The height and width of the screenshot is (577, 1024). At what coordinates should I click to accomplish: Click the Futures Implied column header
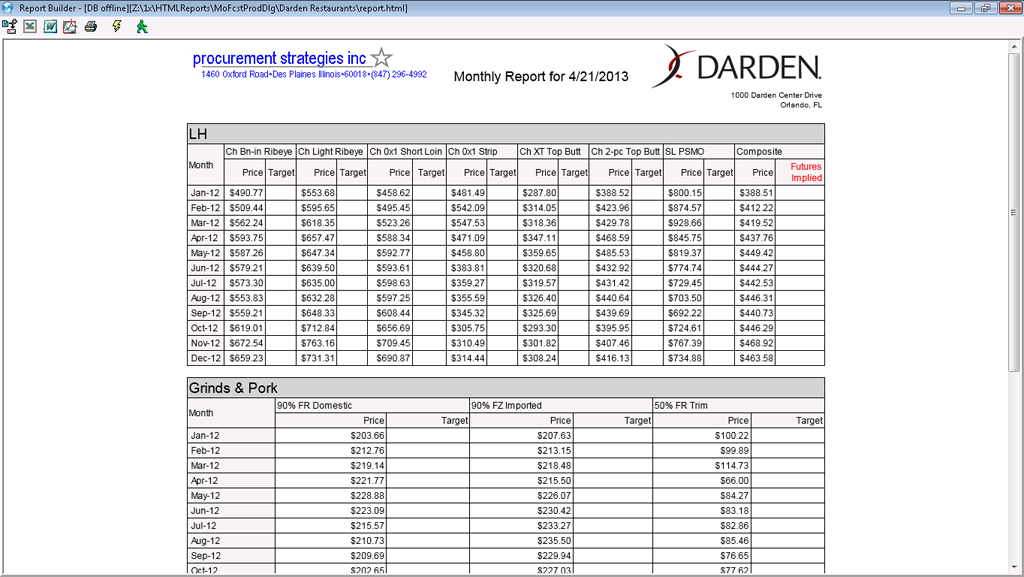805,172
